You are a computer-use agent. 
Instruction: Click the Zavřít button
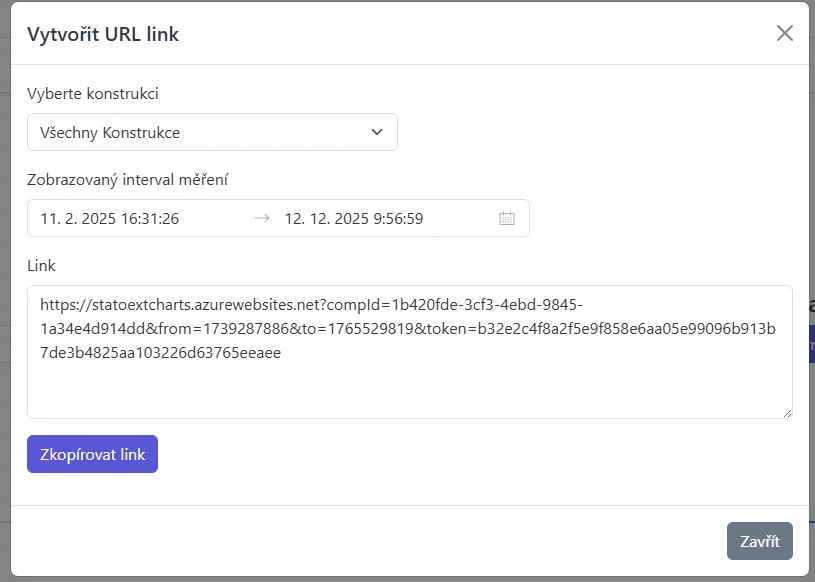coord(759,541)
